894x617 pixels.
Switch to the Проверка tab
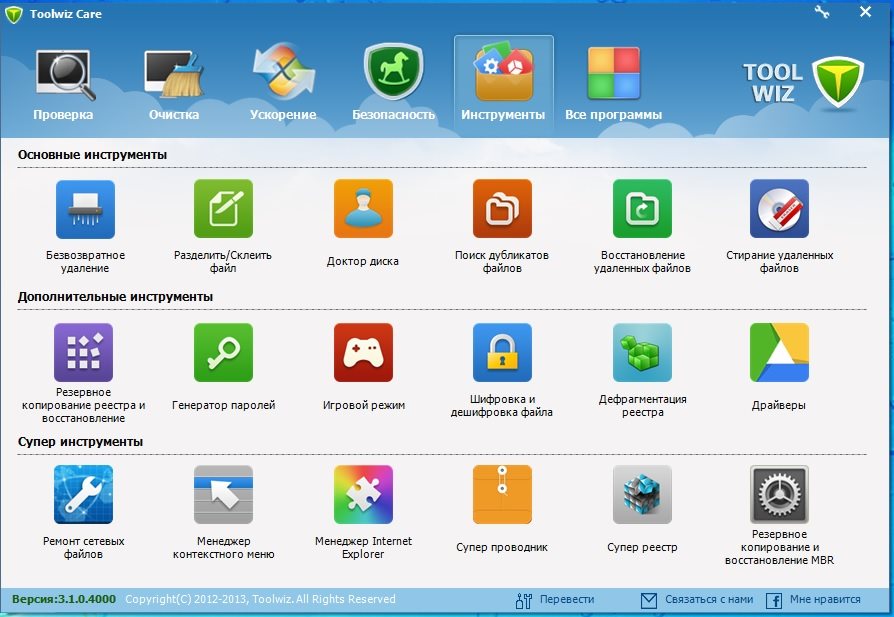pyautogui.click(x=63, y=84)
